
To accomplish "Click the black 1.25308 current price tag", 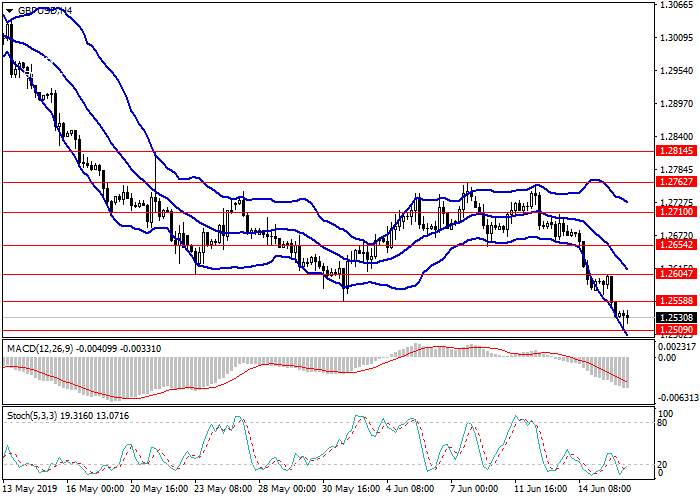I will [x=677, y=317].
